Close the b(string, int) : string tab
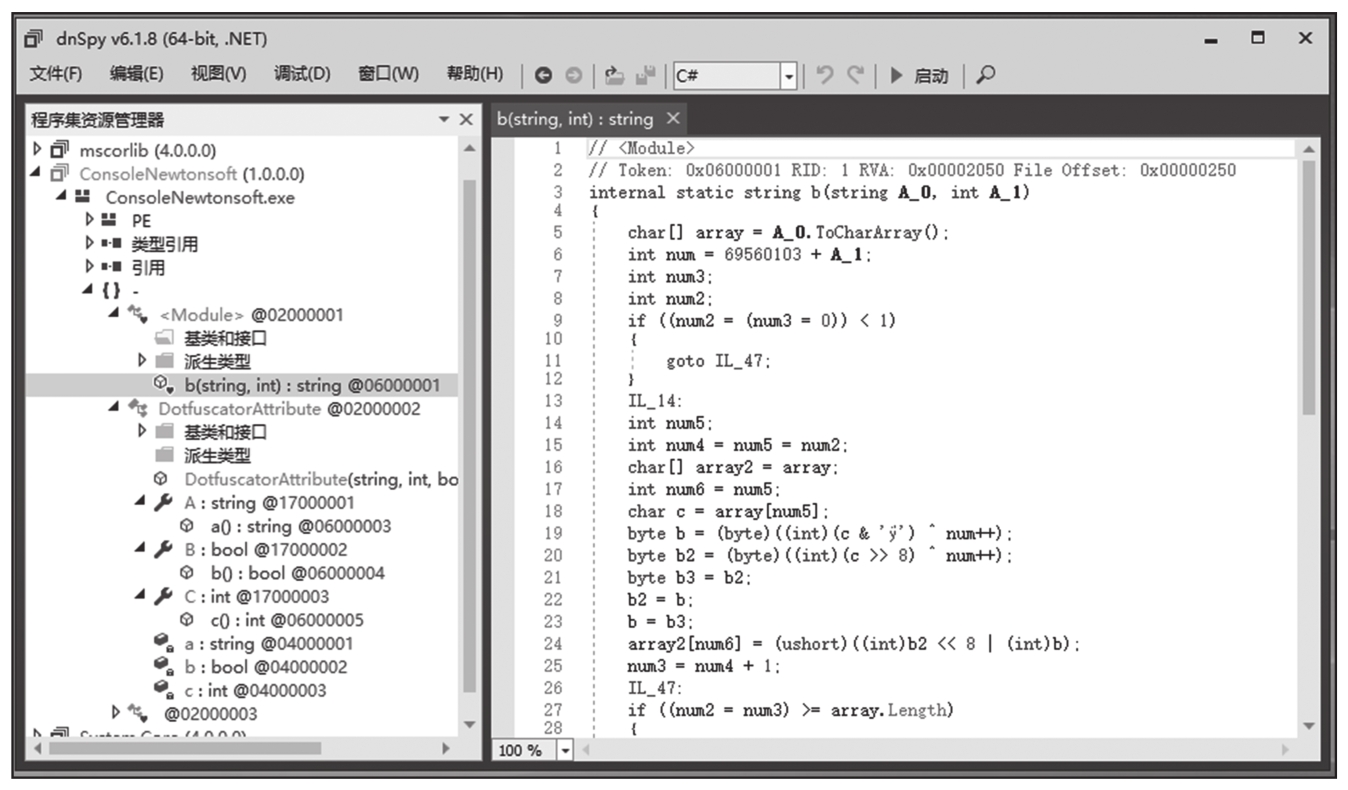 click(673, 118)
